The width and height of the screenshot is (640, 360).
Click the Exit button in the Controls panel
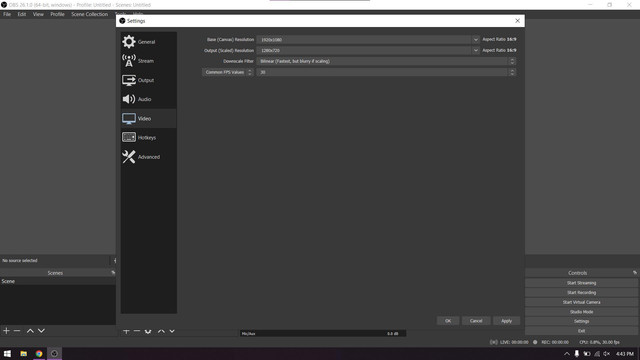click(581, 331)
